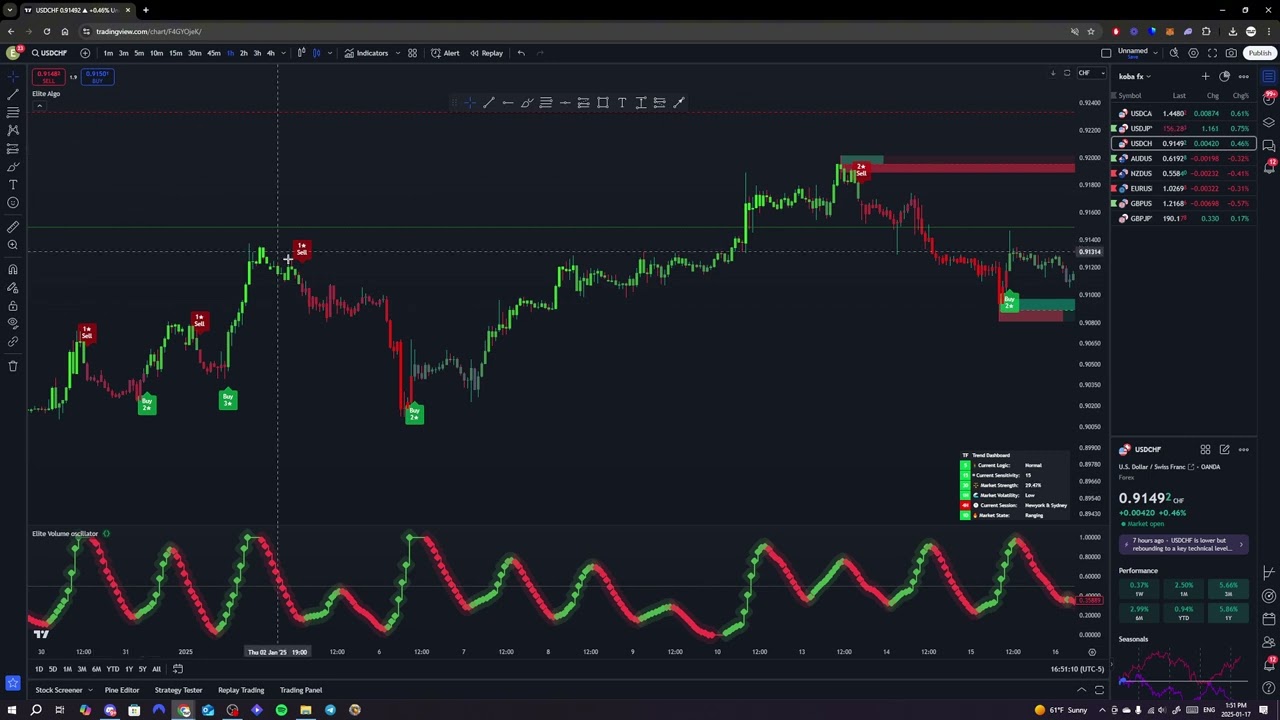The height and width of the screenshot is (720, 1280).
Task: Open the USDCHF news headline link
Action: (1184, 545)
